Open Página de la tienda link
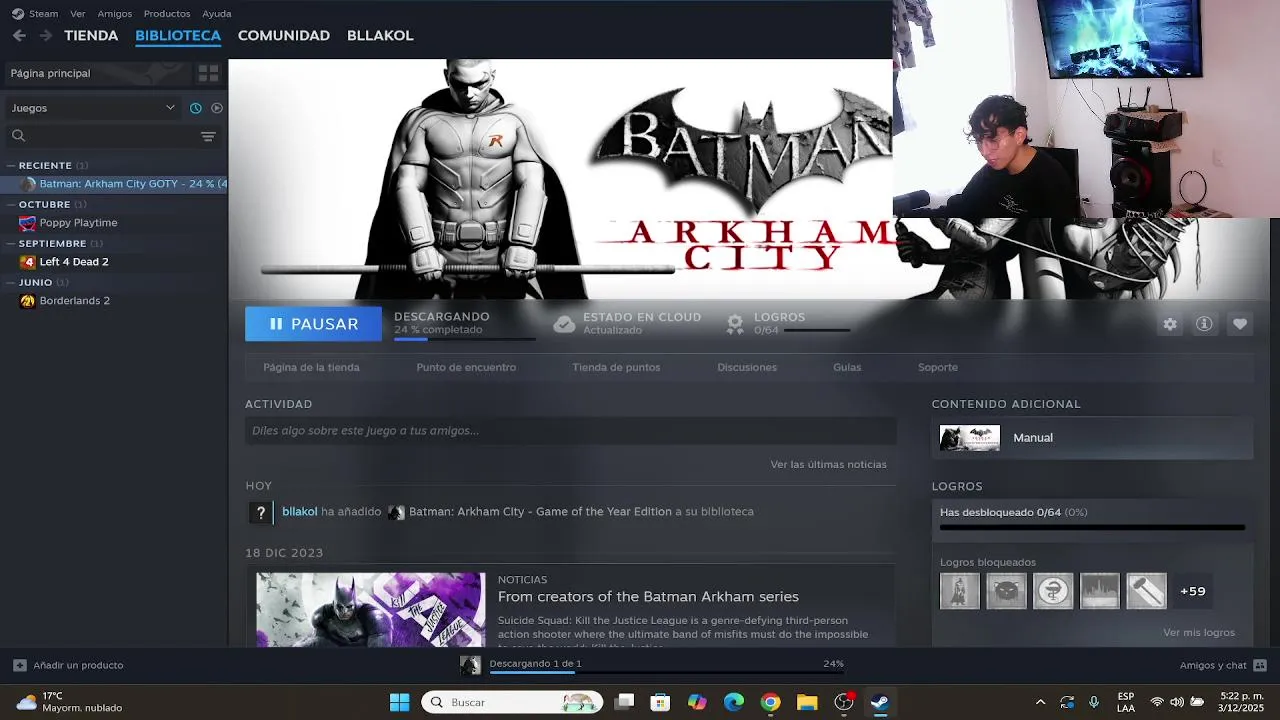1280x720 pixels. pos(311,367)
